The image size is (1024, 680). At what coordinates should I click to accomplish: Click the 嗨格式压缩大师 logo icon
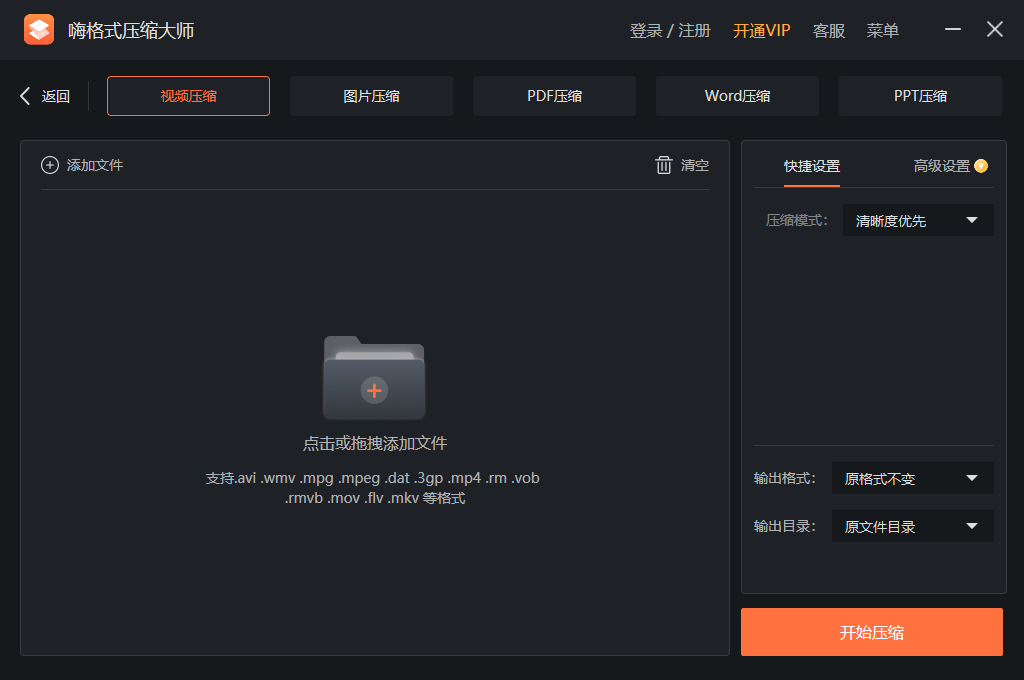point(38,29)
